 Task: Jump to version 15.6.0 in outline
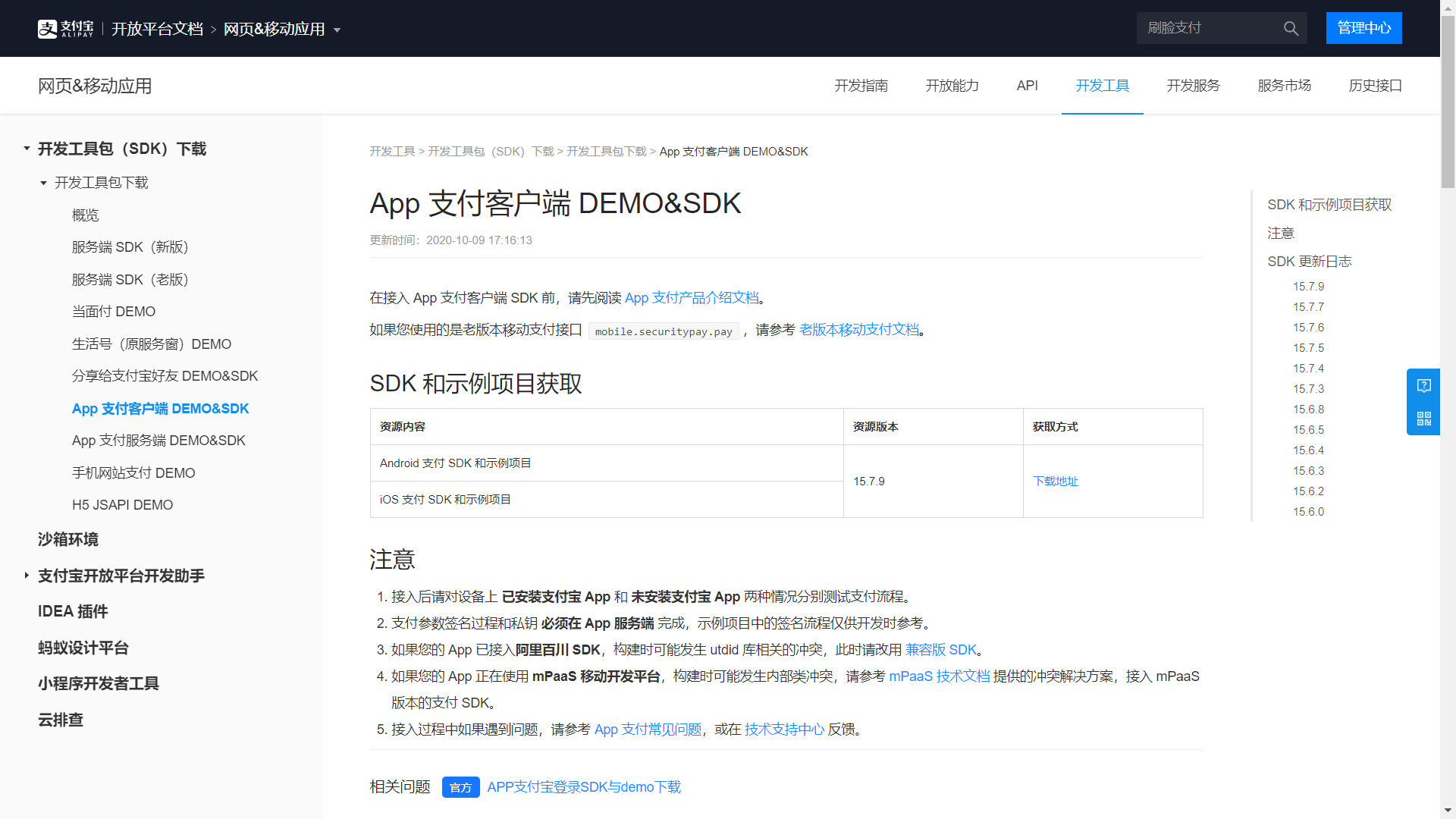tap(1308, 512)
